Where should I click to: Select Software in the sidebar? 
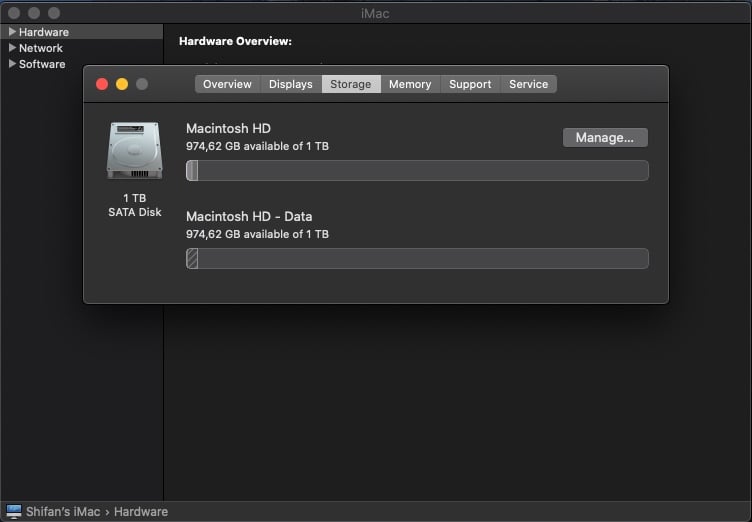pyautogui.click(x=42, y=64)
